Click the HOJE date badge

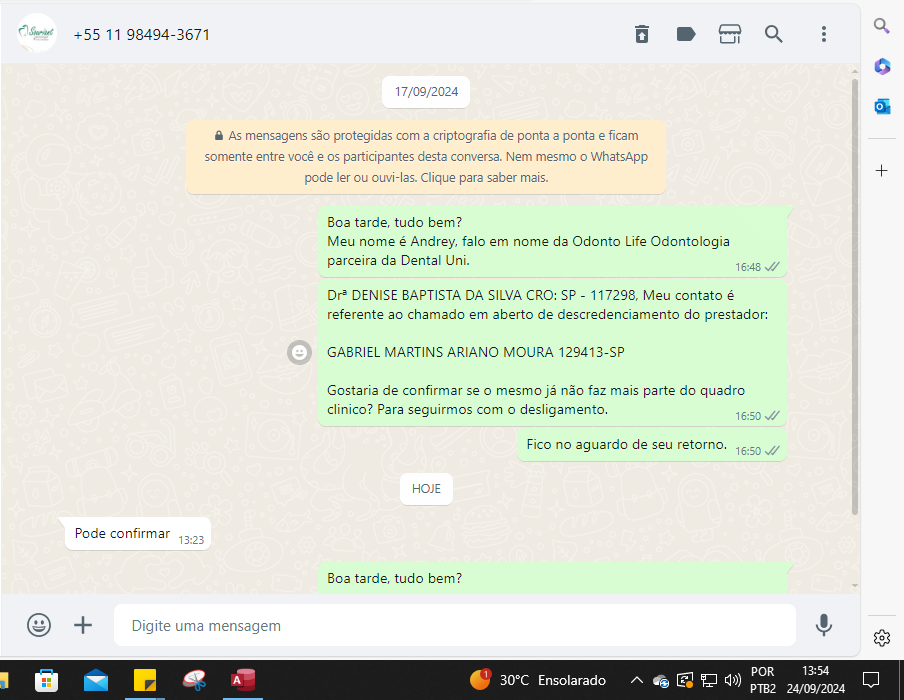(x=426, y=488)
